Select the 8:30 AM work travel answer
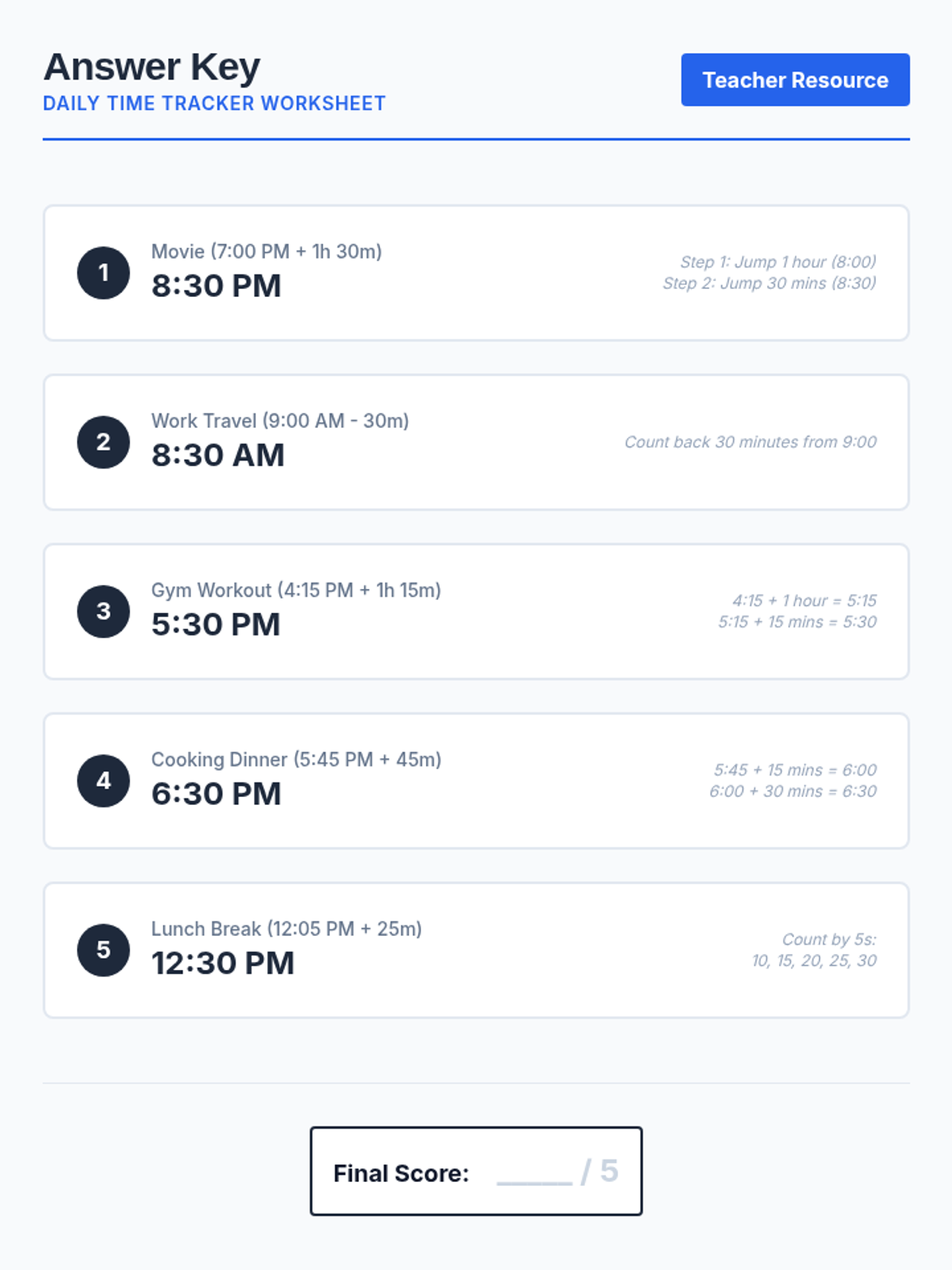The height and width of the screenshot is (1270, 952). click(x=217, y=456)
